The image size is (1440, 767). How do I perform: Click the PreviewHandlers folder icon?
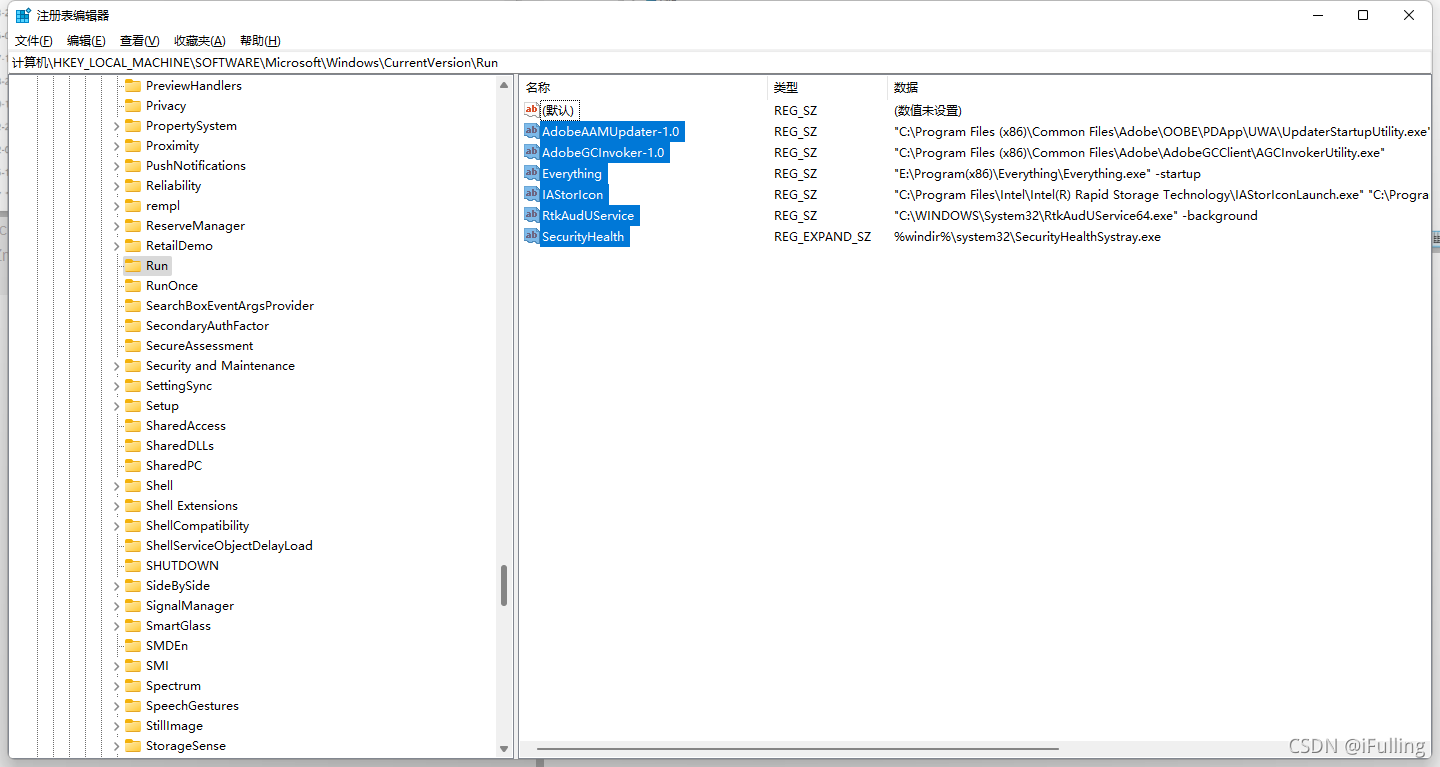coord(132,85)
